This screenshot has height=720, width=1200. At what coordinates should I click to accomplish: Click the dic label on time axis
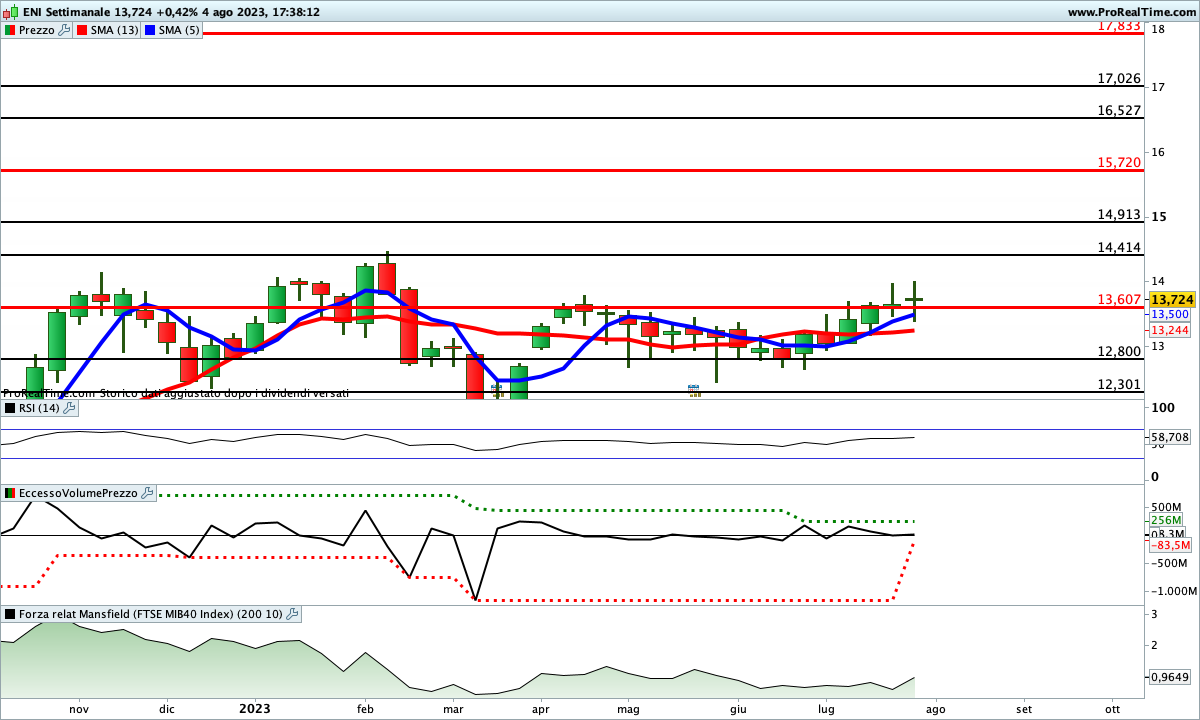(166, 708)
